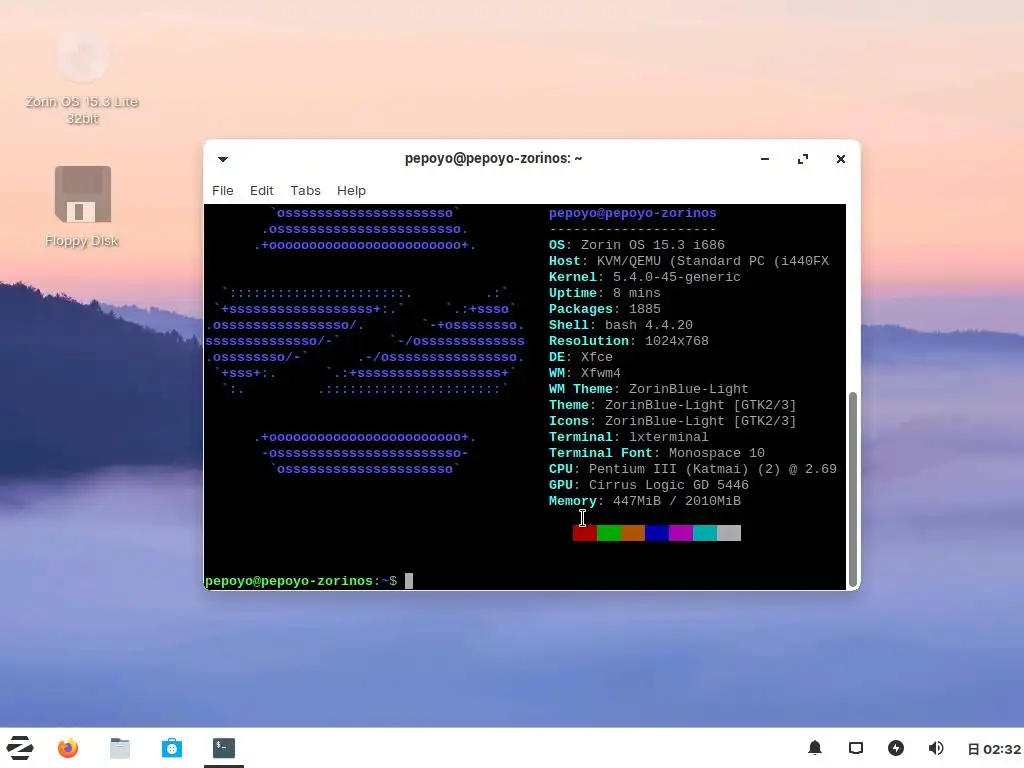1024x768 pixels.
Task: Click the 'CPU: Pentium III (Katmai)' line
Action: 693,469
